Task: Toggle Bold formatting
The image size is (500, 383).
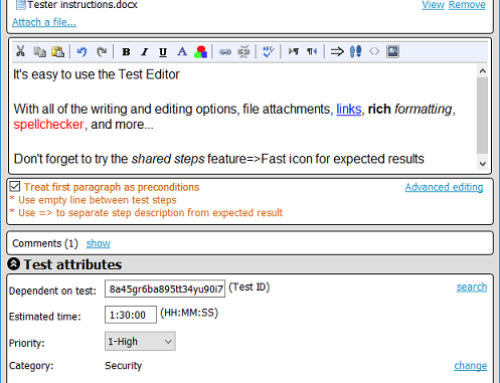Action: (x=126, y=52)
